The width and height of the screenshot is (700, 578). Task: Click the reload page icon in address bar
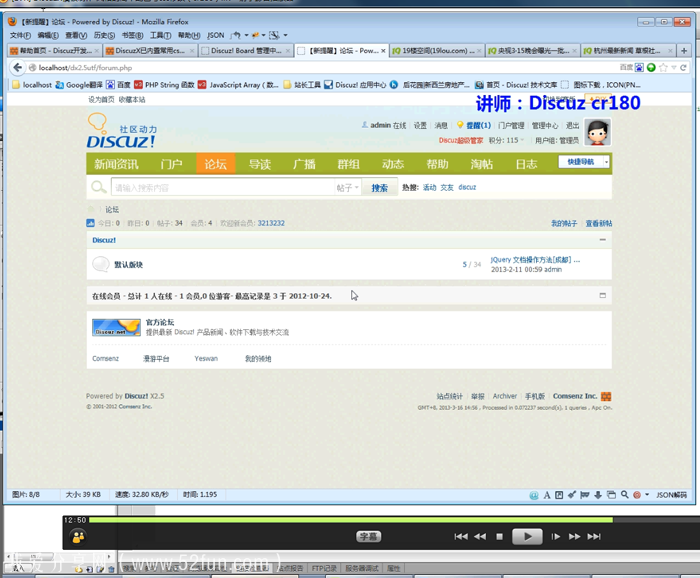[x=683, y=67]
